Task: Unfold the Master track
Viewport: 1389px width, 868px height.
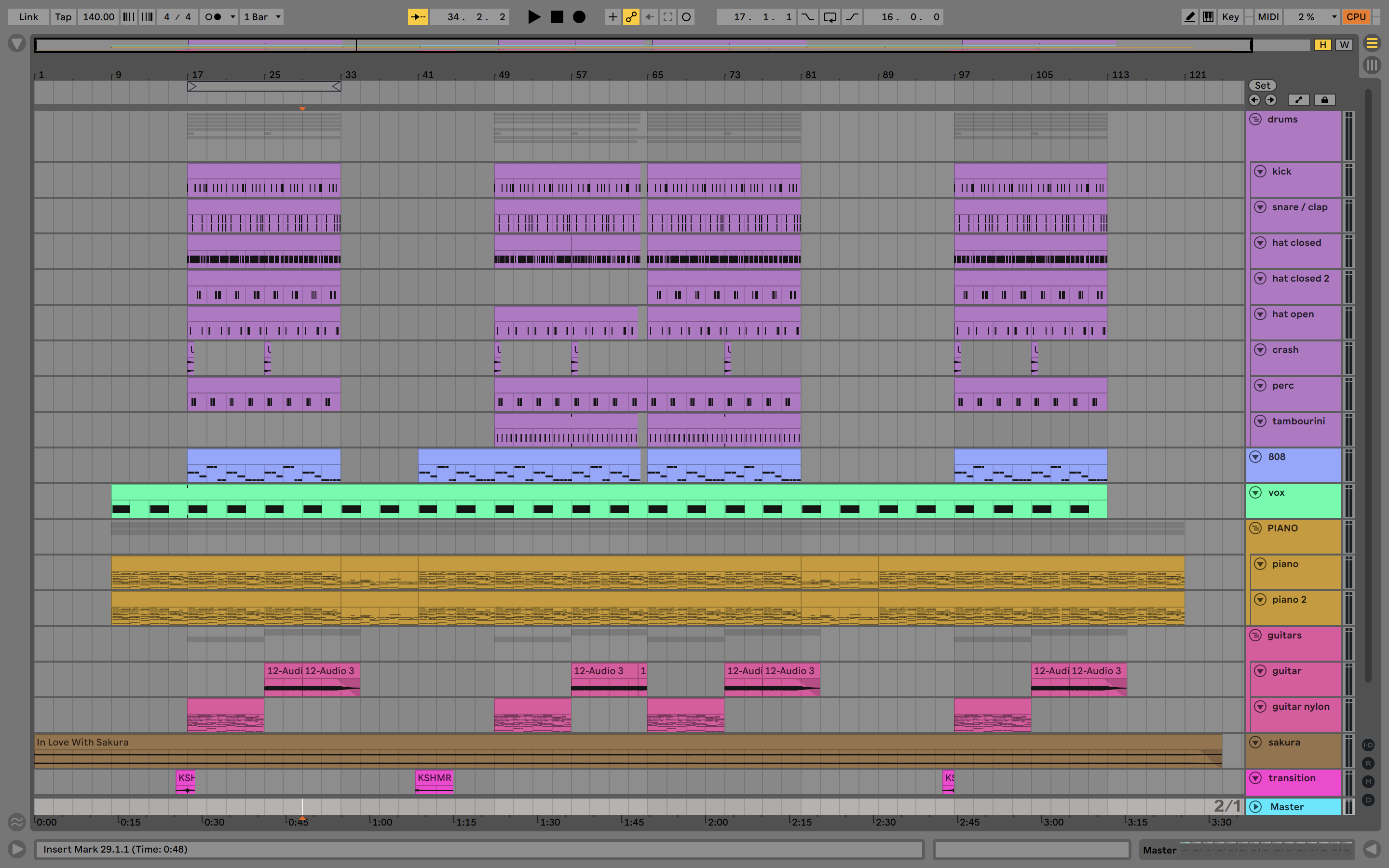Action: point(1255,807)
